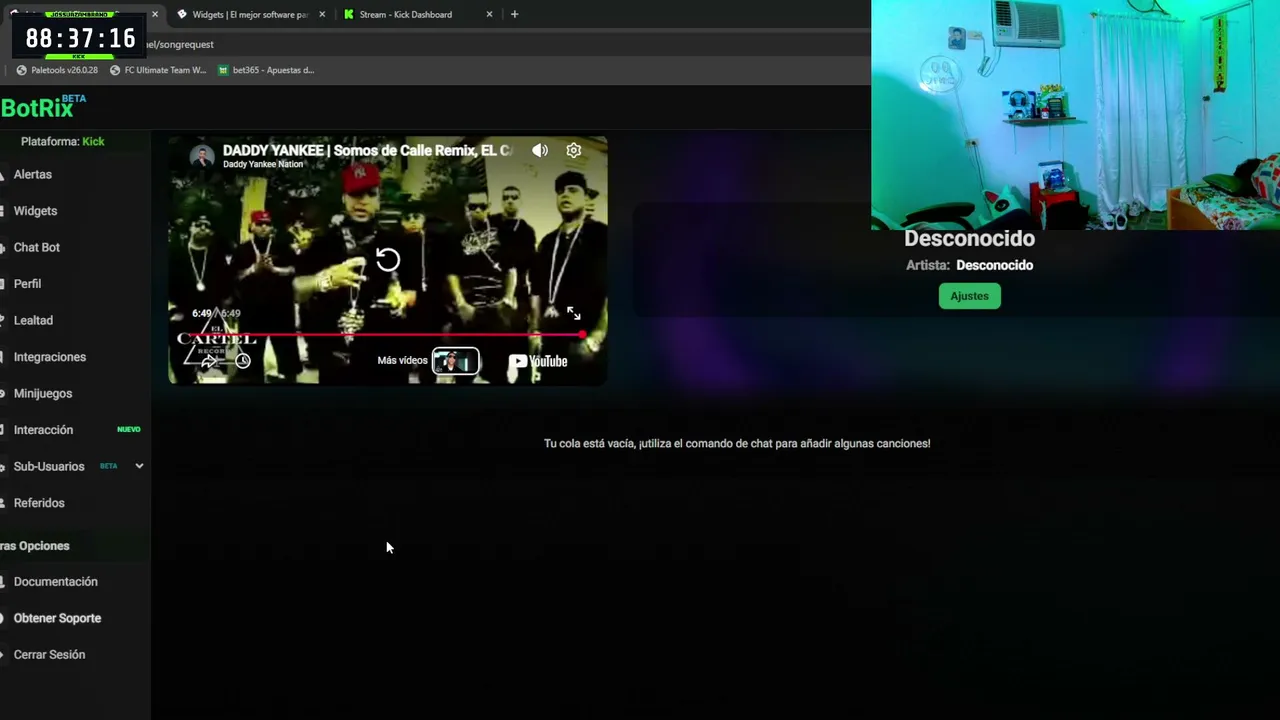Viewport: 1280px width, 720px height.
Task: Click the empty queue message text
Action: pos(737,443)
